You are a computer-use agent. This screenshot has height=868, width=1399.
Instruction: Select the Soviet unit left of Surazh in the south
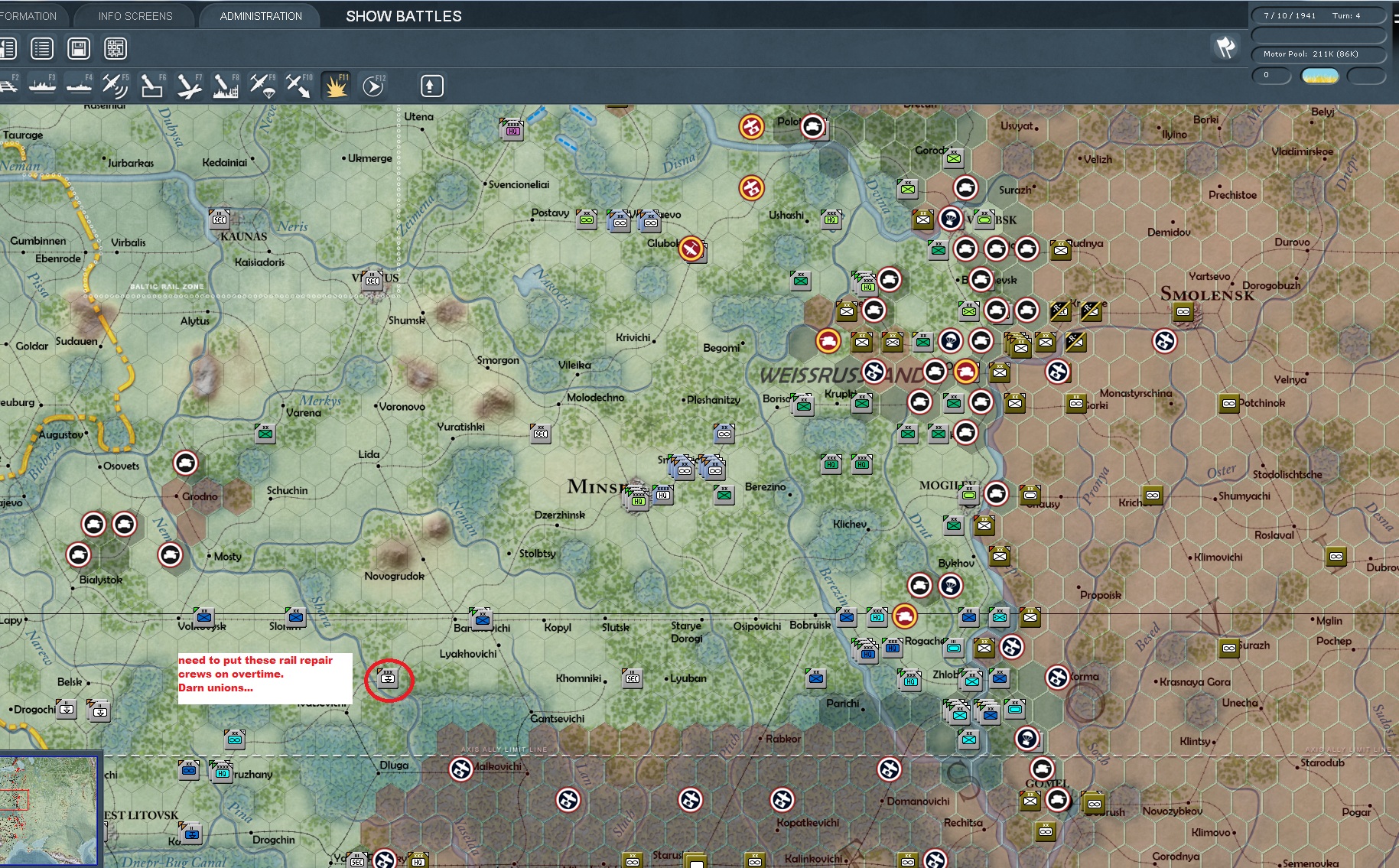1229,648
